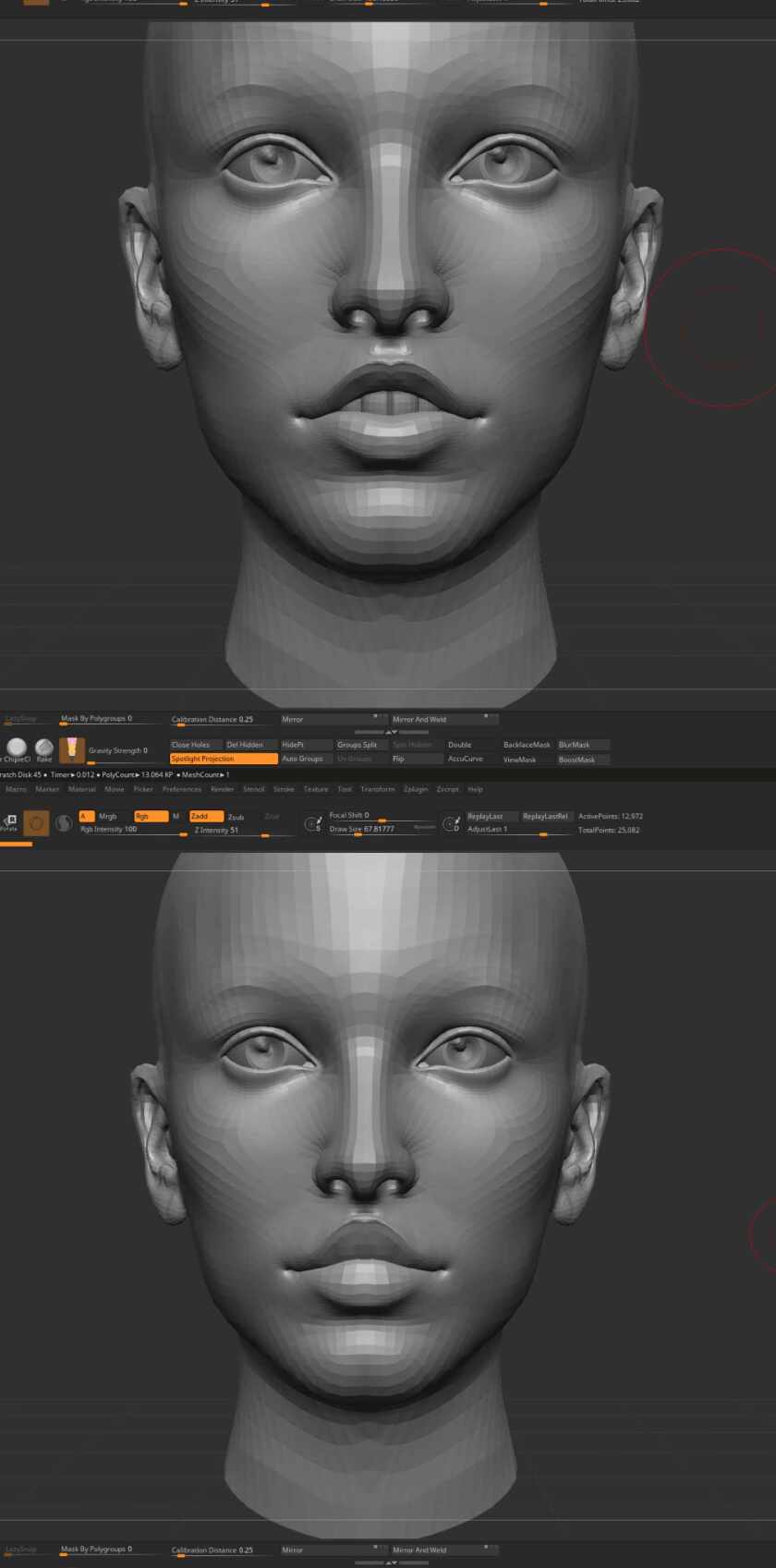Screen dimensions: 776x1568
Task: Click Mirror And Weld above the Double button
Action: click(x=444, y=719)
